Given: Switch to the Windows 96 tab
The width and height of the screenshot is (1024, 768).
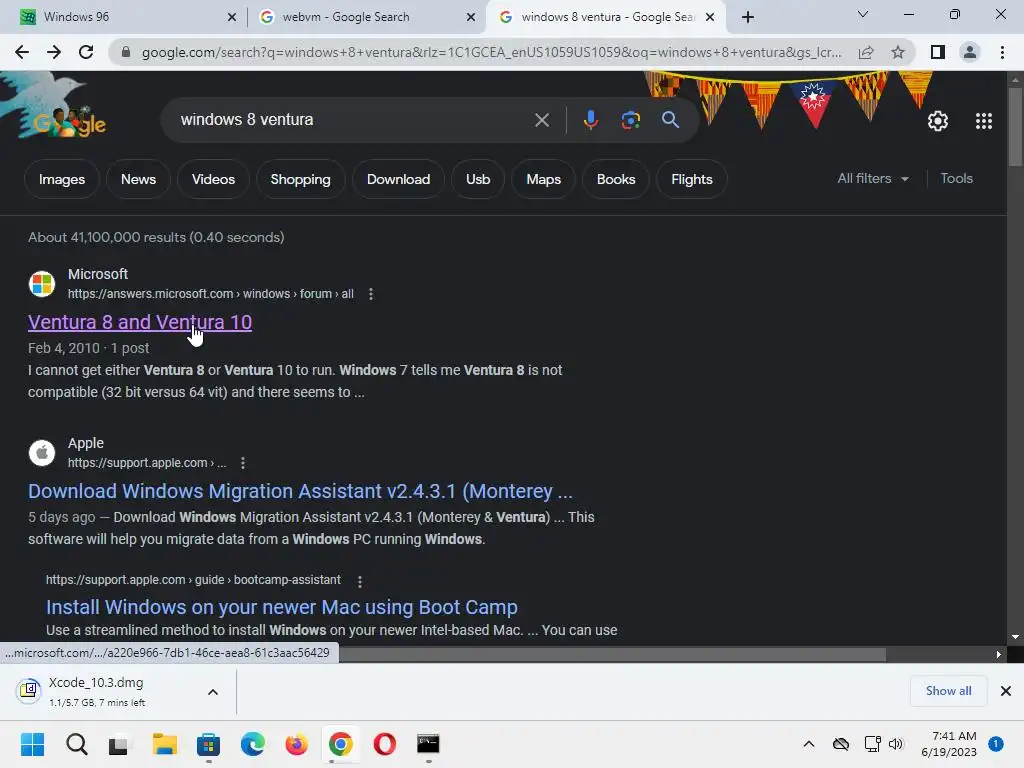Looking at the screenshot, I should click(124, 17).
